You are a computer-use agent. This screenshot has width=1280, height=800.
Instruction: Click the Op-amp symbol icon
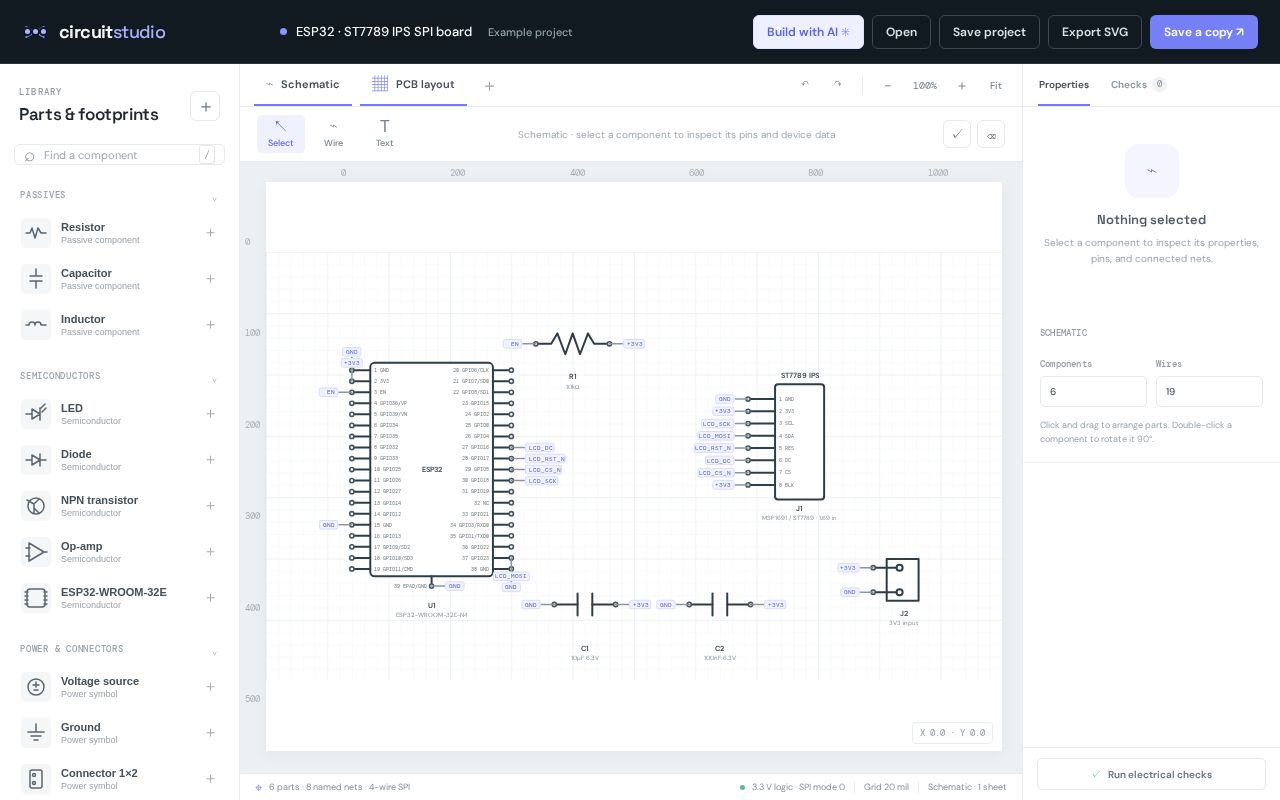point(36,552)
